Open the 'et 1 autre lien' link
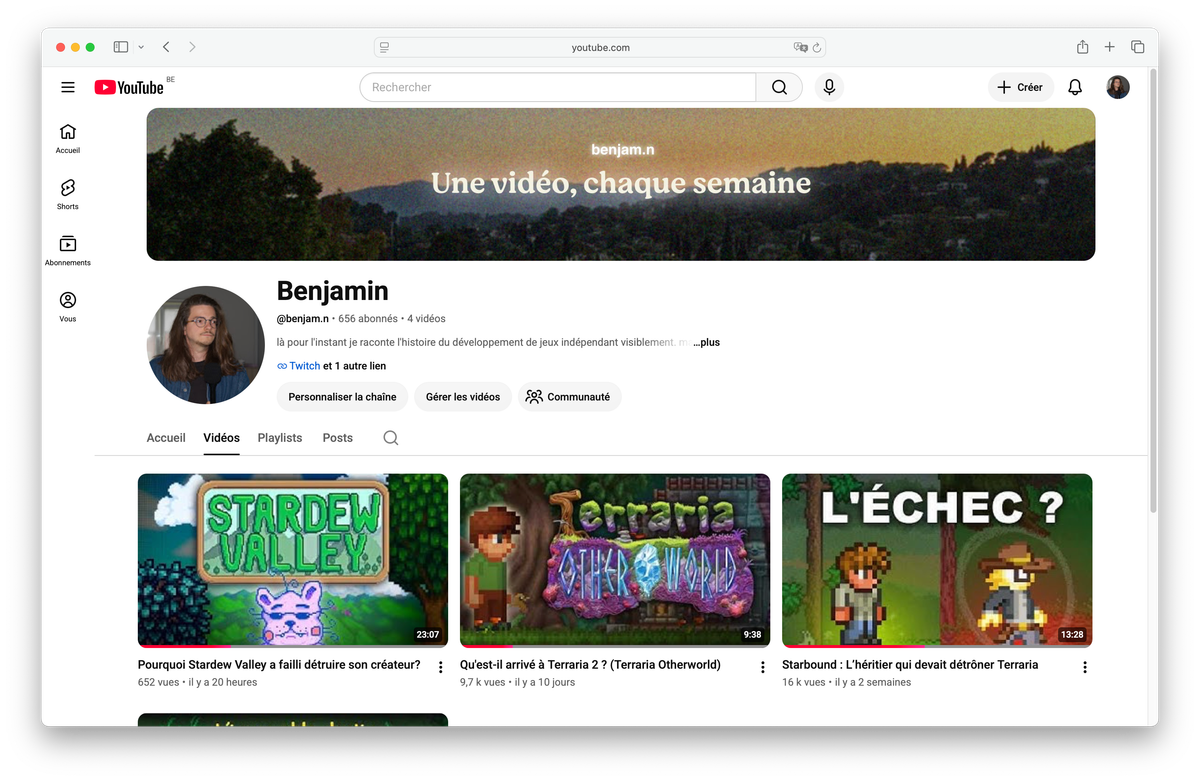1200x781 pixels. 355,366
